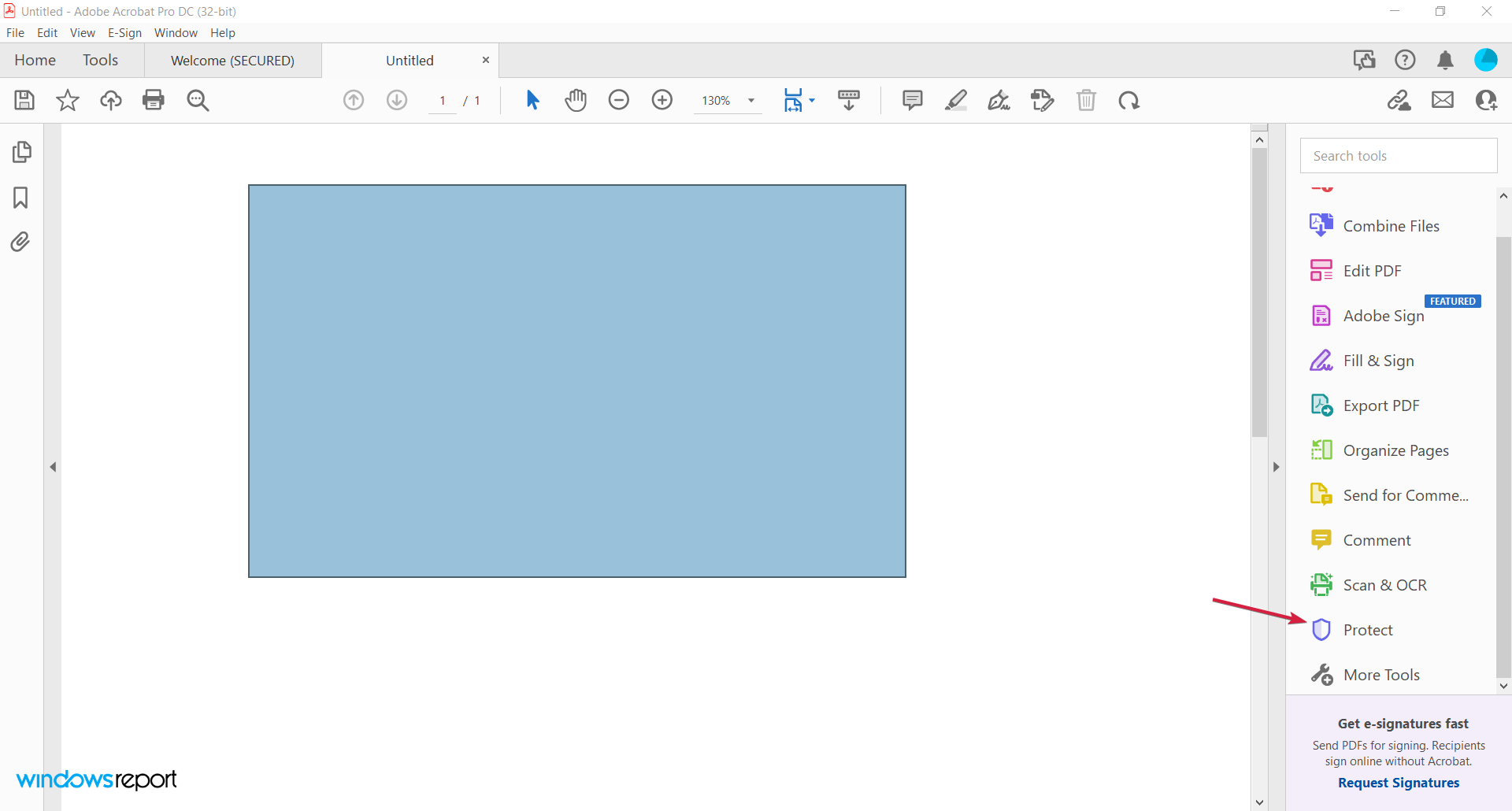Open the notifications bell
The height and width of the screenshot is (811, 1512).
pos(1445,60)
